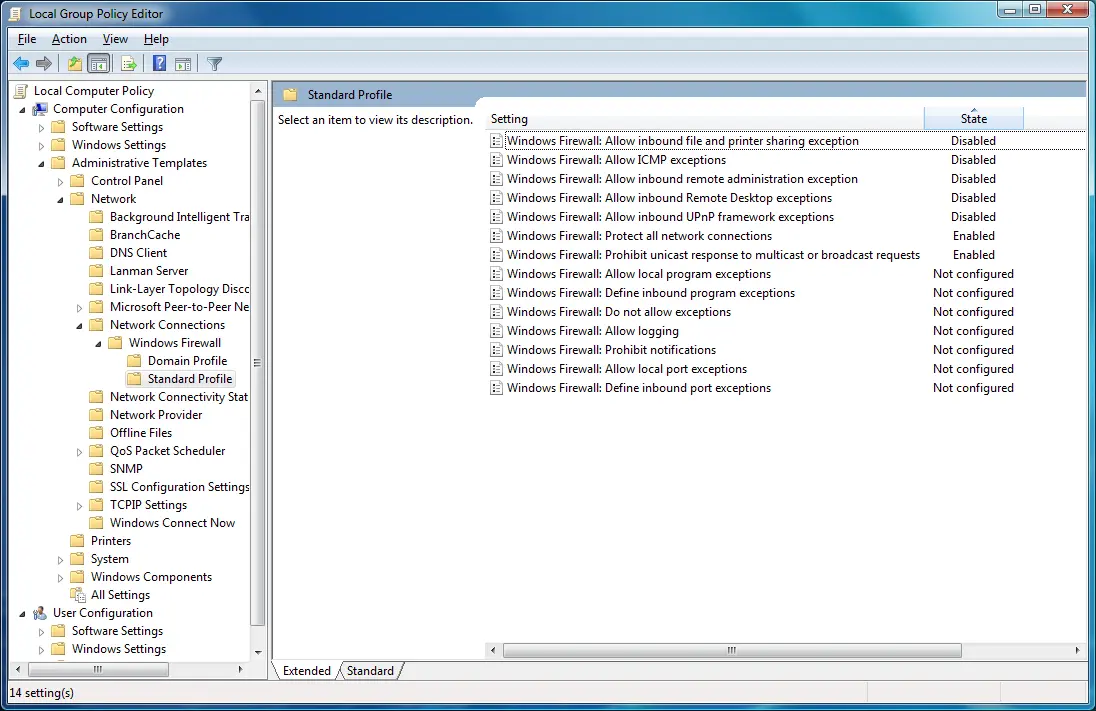
Task: Select 'Allow local port exceptions' policy
Action: [627, 369]
